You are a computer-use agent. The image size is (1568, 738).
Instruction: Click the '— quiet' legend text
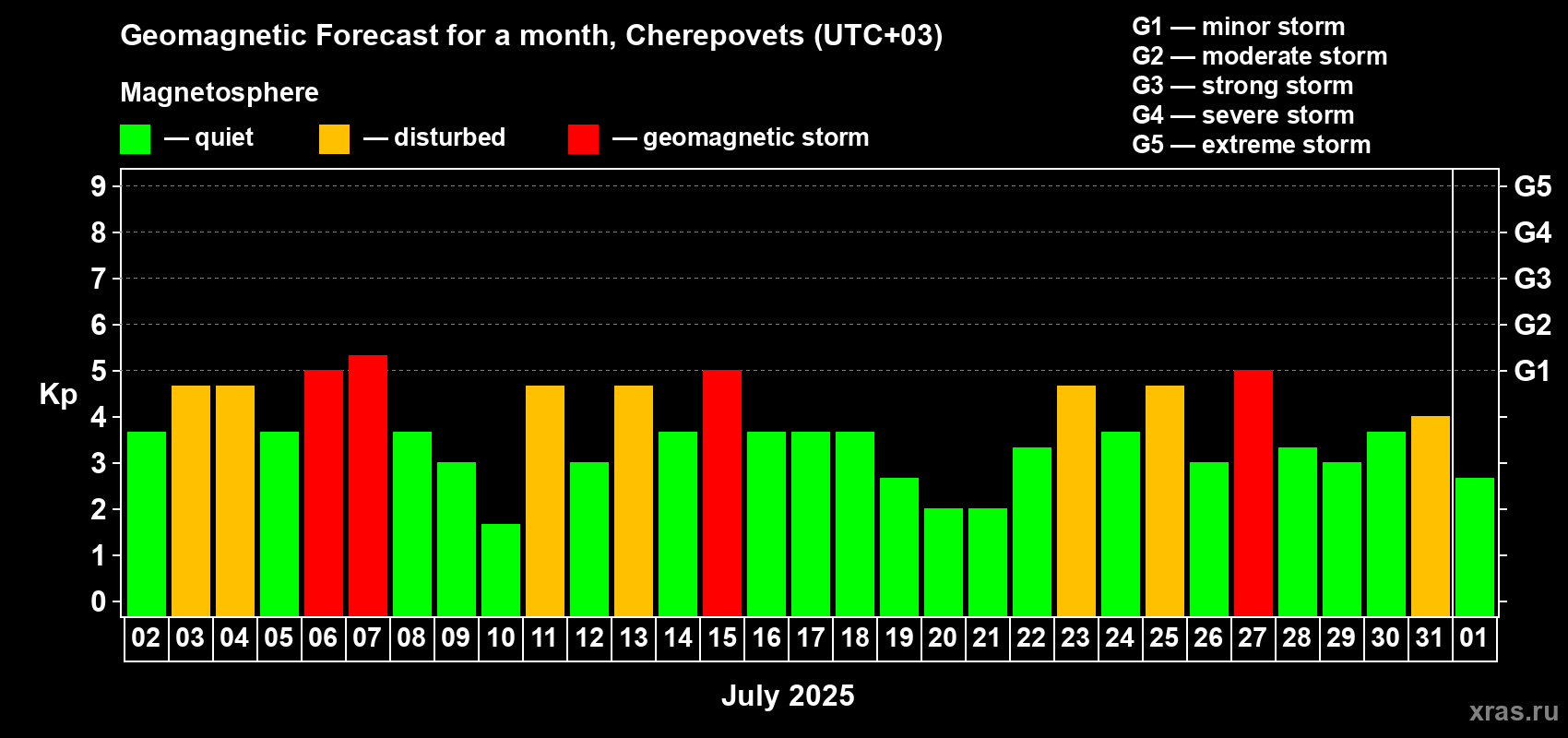click(x=208, y=137)
